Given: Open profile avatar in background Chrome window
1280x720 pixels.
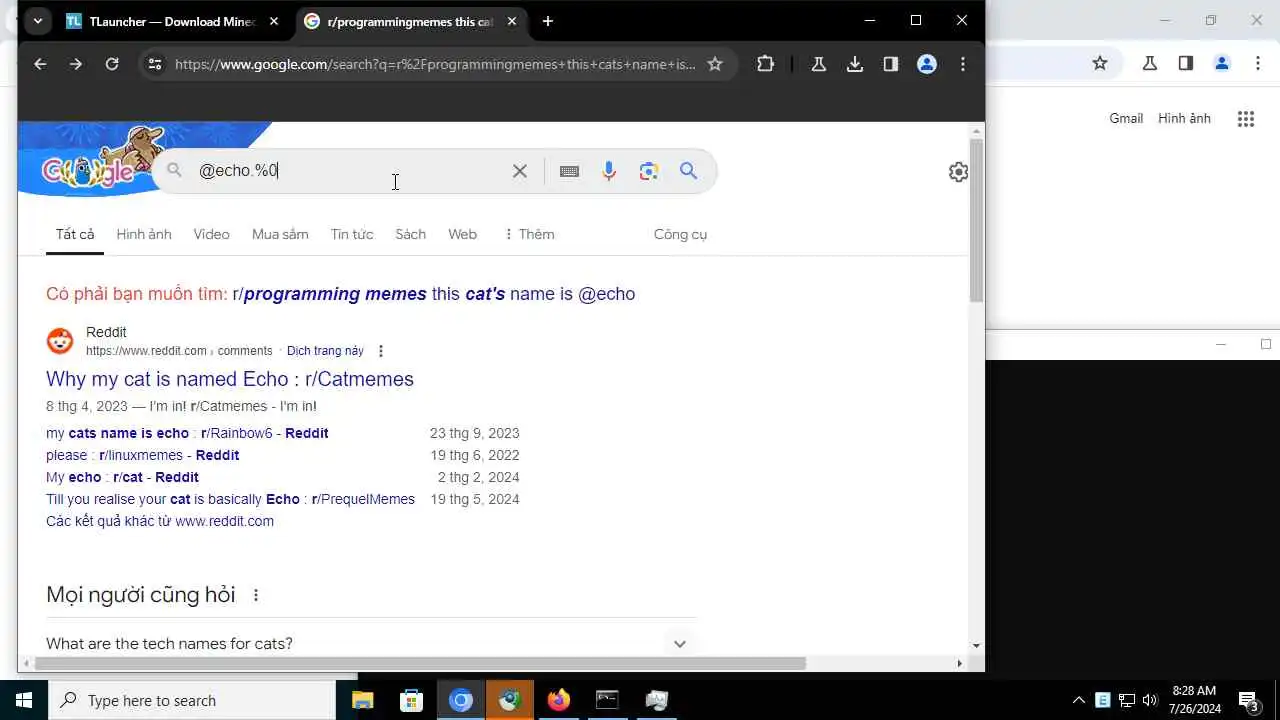Looking at the screenshot, I should tap(1222, 63).
